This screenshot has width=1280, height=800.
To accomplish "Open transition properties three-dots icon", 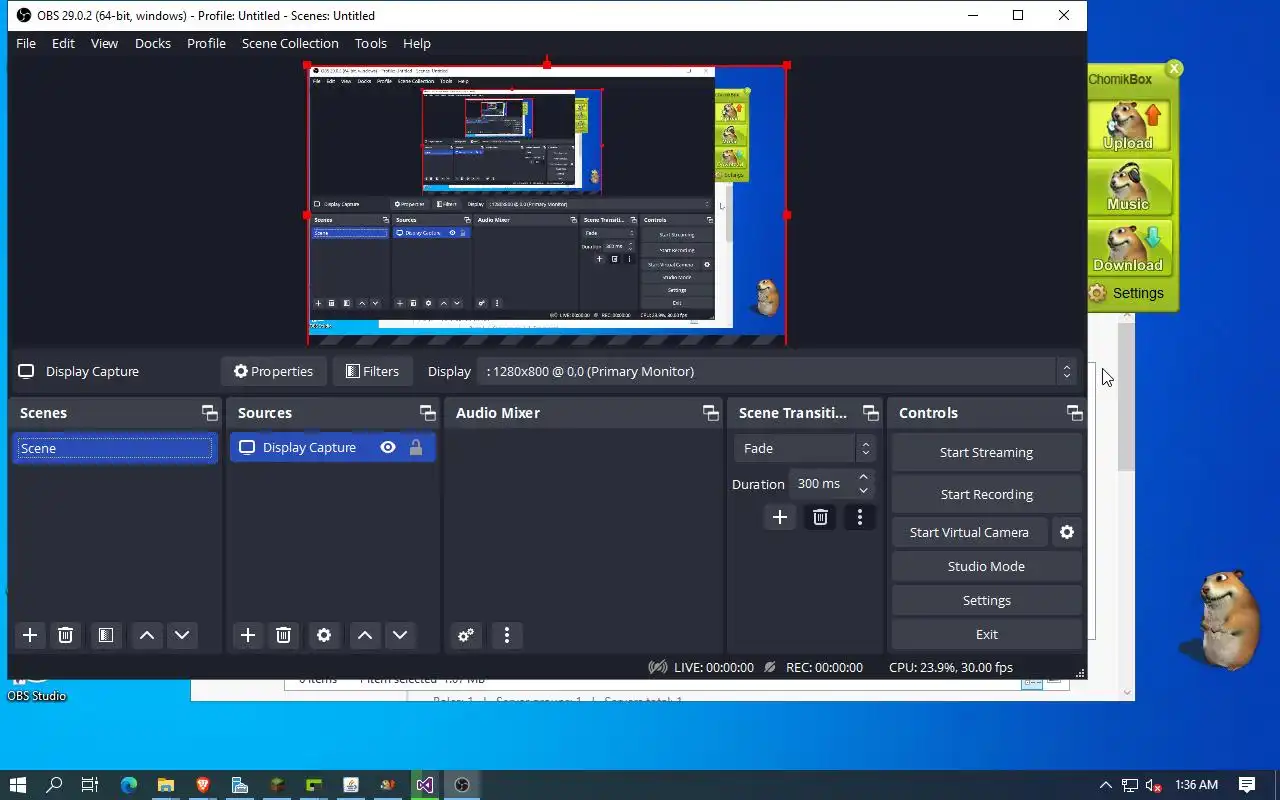I will [x=860, y=517].
